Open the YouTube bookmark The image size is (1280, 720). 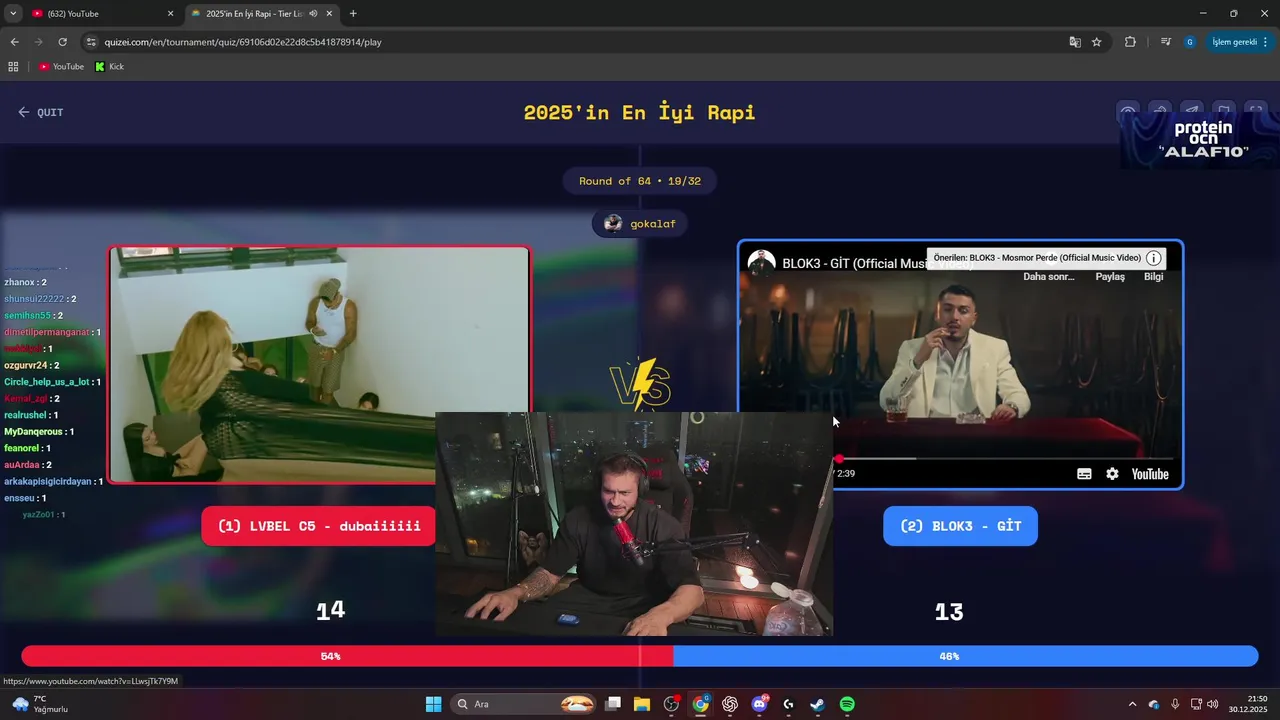click(x=62, y=67)
